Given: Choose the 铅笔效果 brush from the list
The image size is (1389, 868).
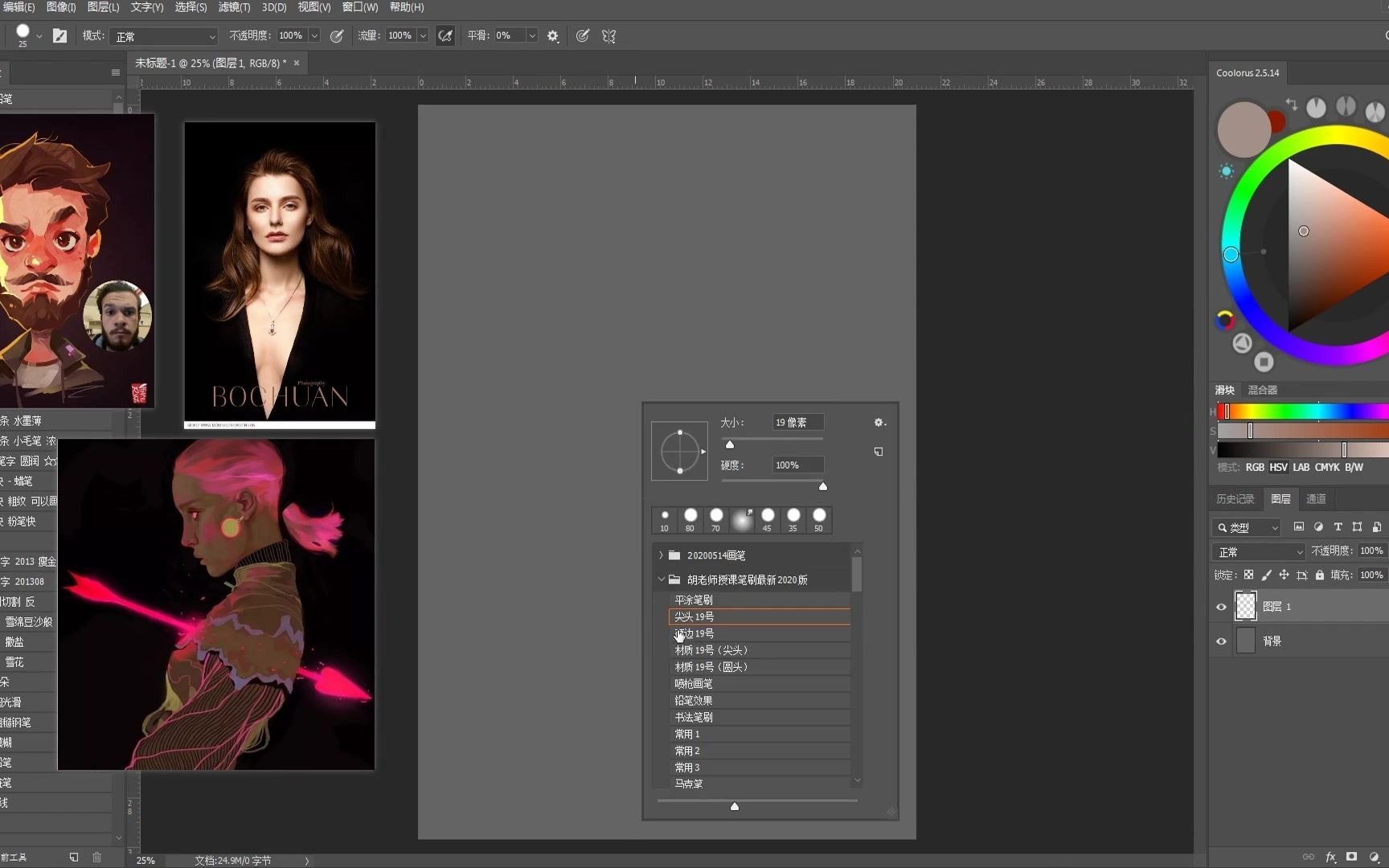Looking at the screenshot, I should tap(694, 701).
